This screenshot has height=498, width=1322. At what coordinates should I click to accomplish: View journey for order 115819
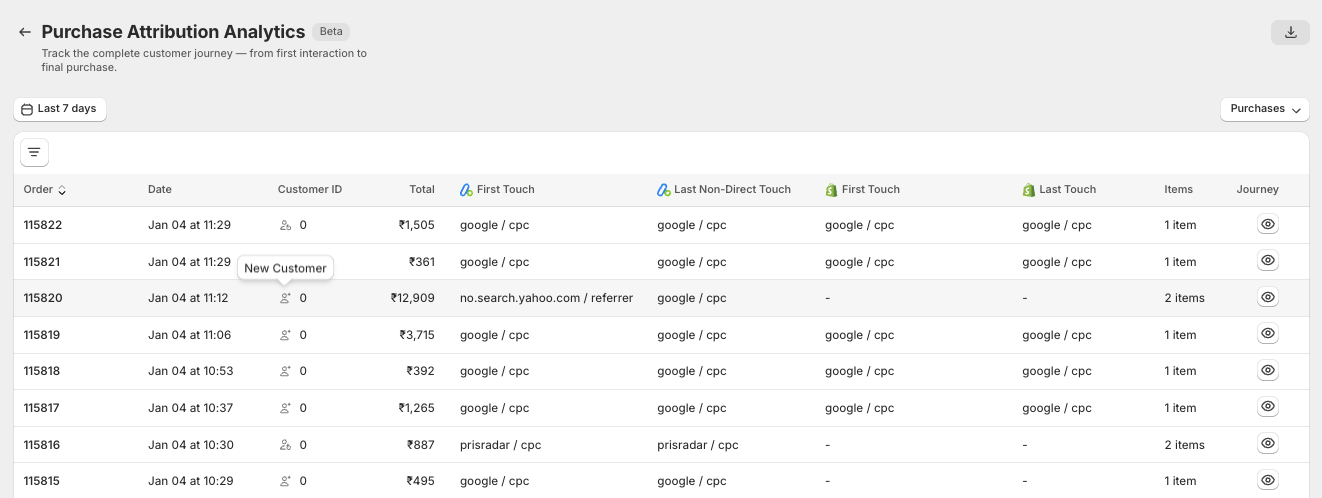[1268, 334]
